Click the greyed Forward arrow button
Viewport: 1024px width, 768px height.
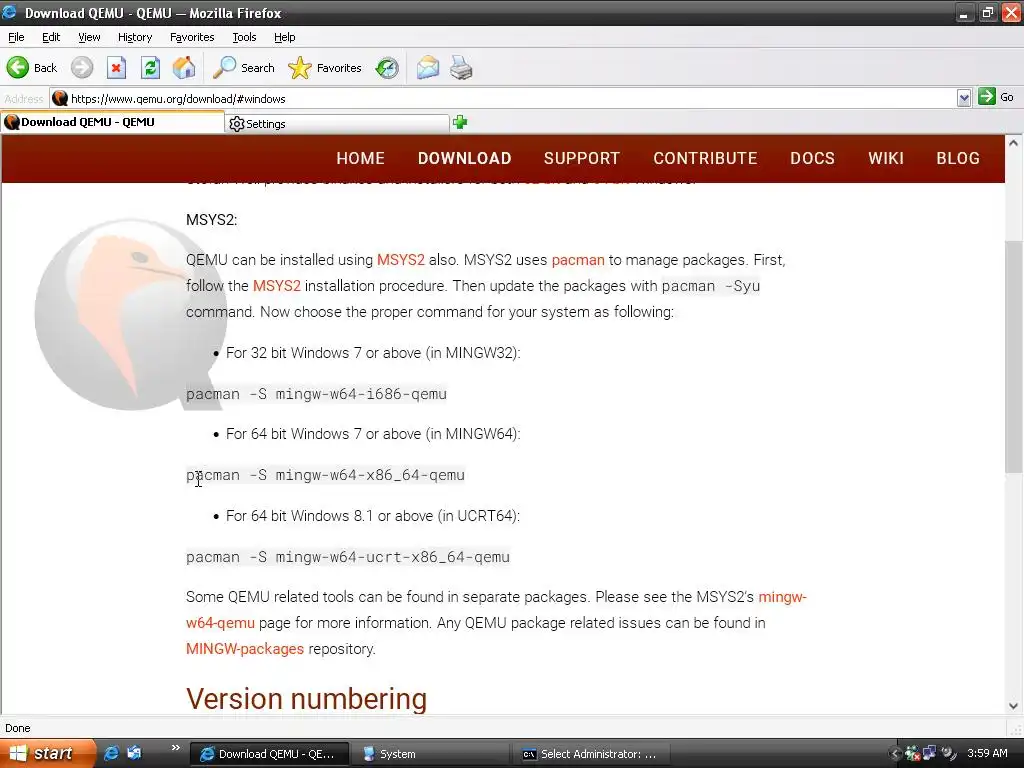[82, 68]
